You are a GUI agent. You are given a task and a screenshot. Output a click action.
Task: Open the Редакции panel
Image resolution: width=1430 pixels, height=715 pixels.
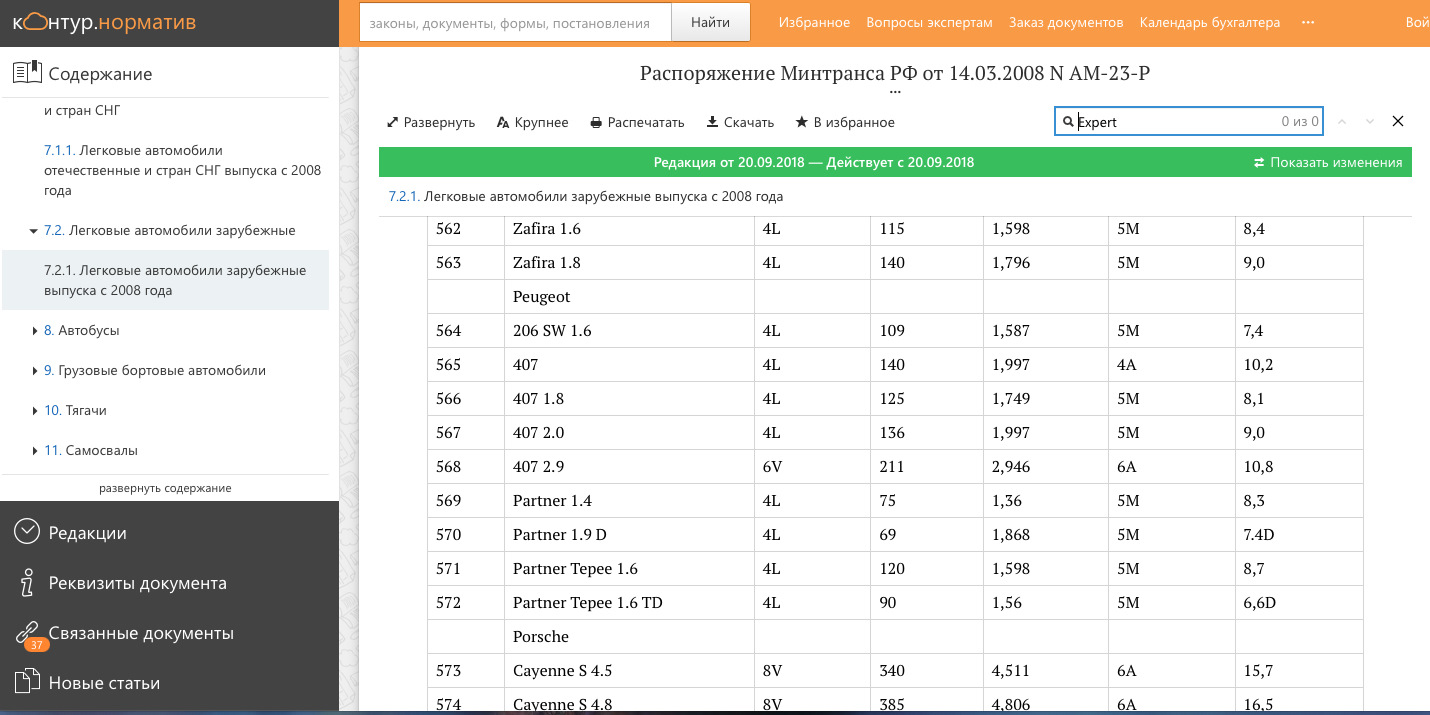tap(88, 532)
